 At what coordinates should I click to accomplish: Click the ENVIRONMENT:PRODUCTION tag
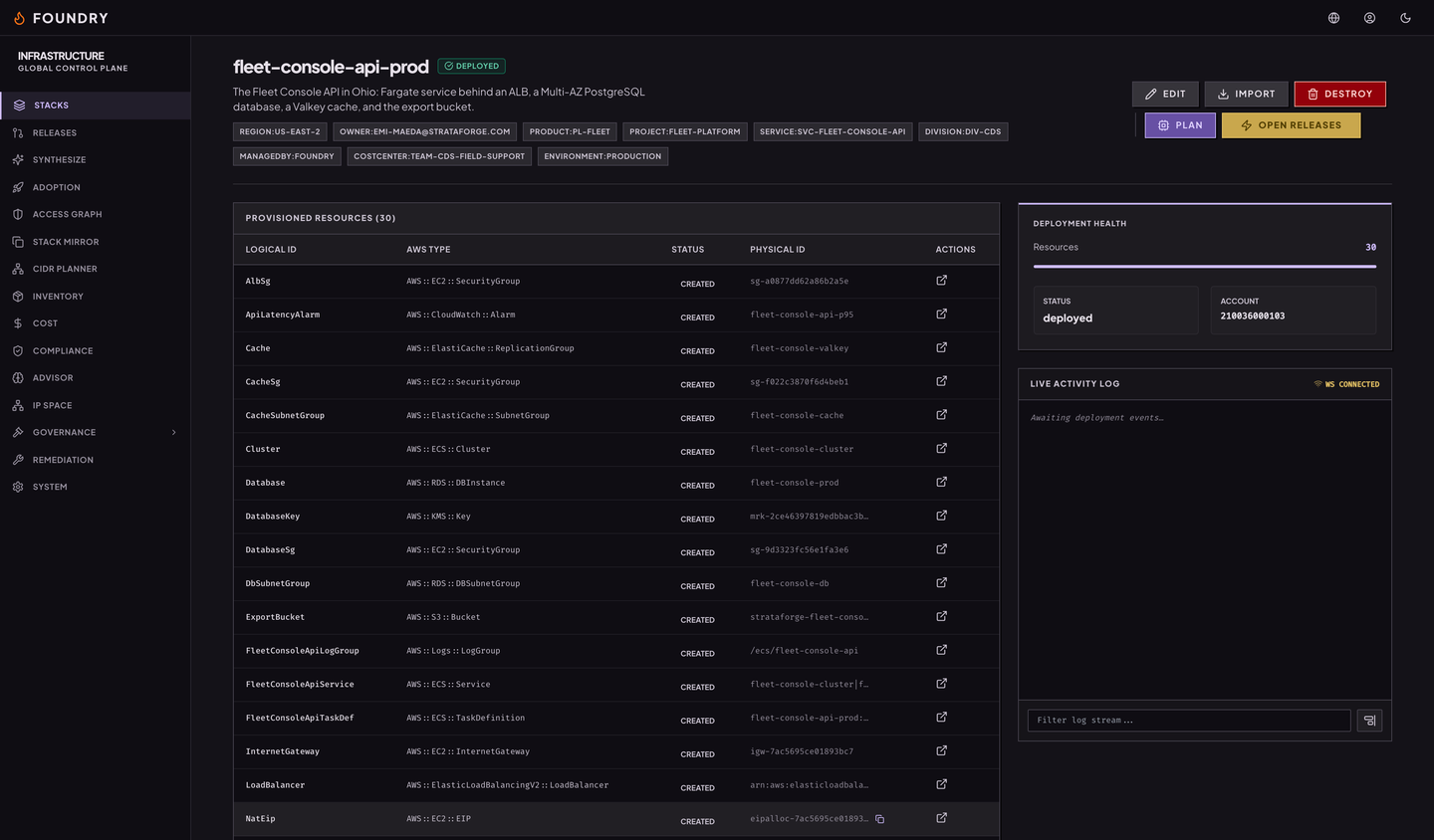point(602,156)
